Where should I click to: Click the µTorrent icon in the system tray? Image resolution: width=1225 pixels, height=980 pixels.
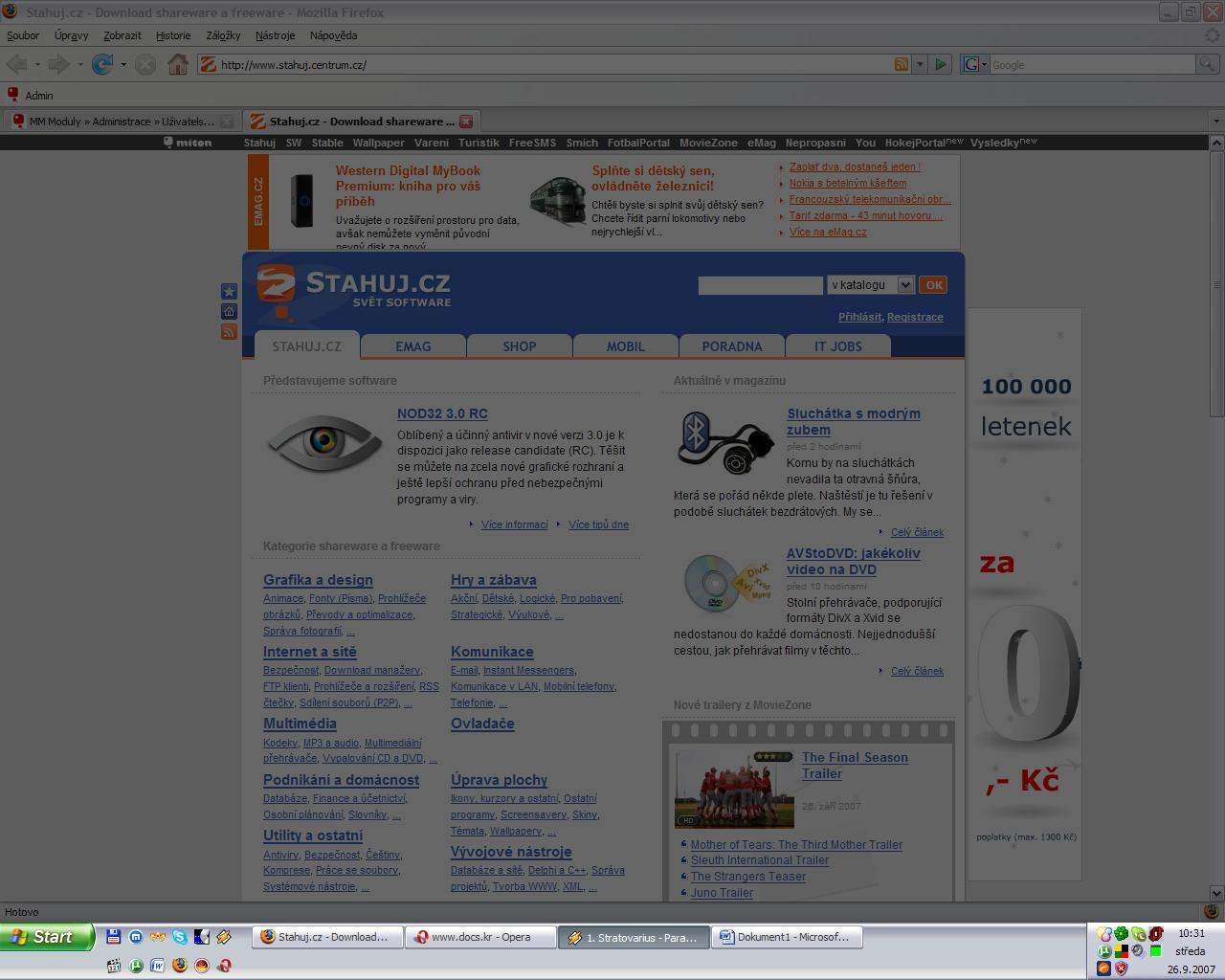1104,951
